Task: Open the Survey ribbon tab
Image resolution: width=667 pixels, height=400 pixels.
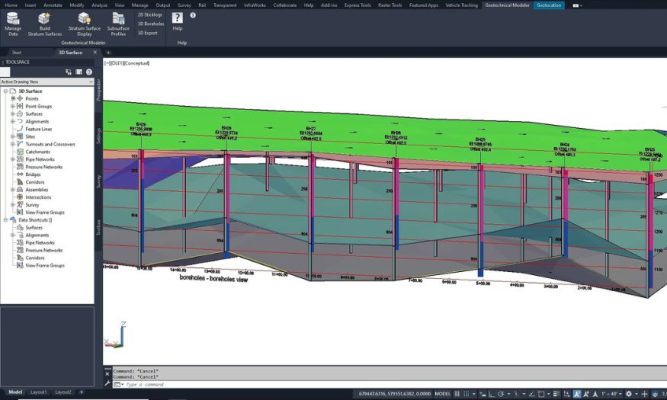Action: click(184, 5)
